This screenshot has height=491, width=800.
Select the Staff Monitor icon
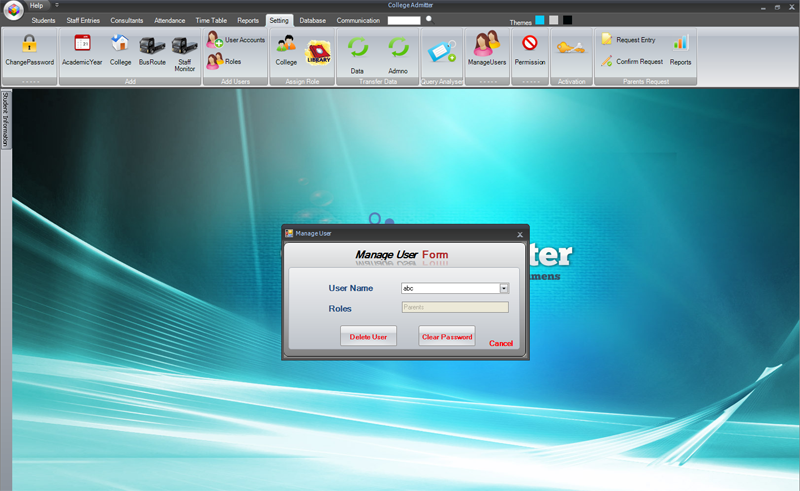point(184,46)
